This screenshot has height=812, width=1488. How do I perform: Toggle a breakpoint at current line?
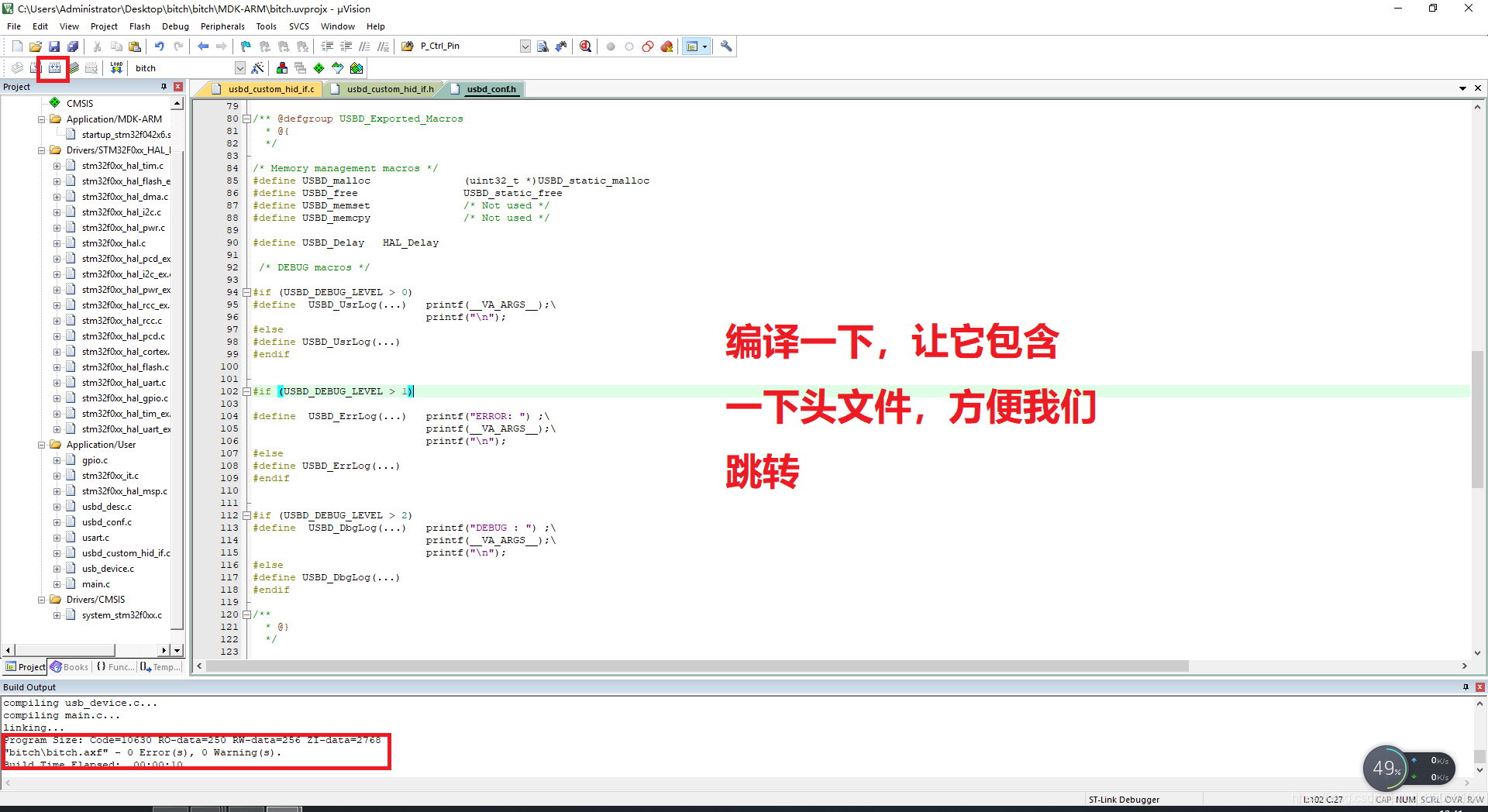pos(611,46)
